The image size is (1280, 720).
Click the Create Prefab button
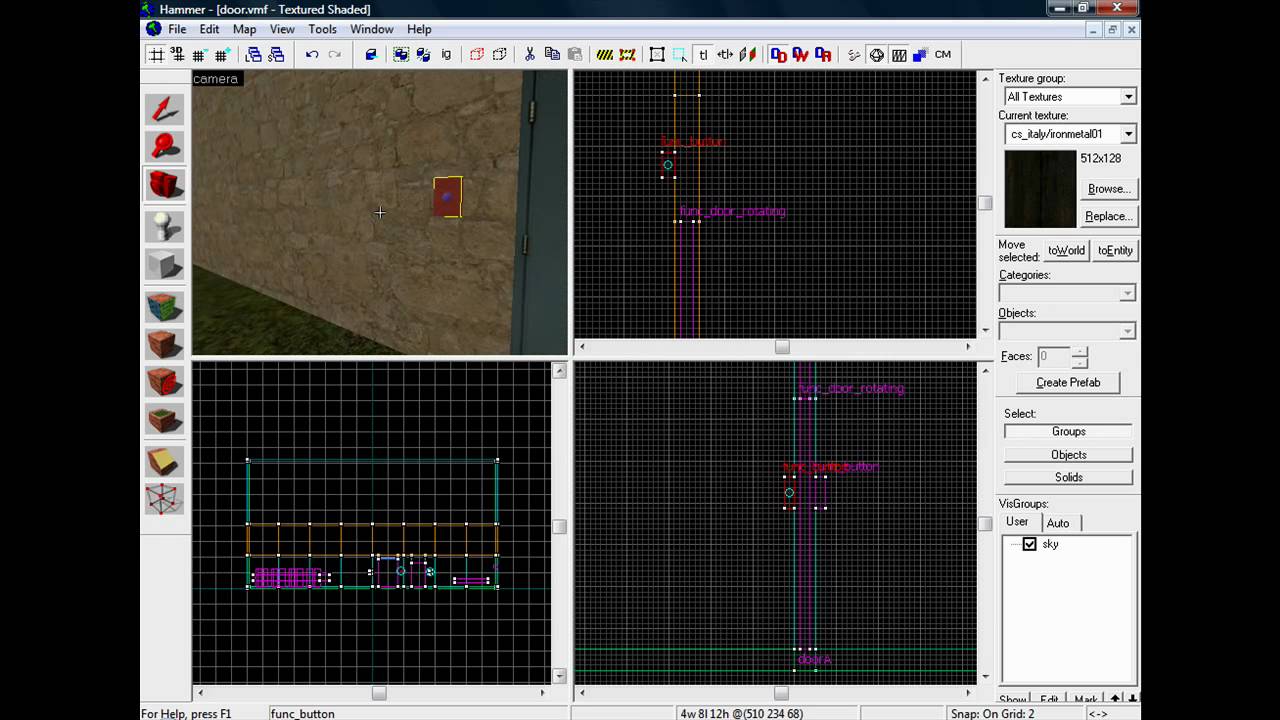(x=1068, y=383)
